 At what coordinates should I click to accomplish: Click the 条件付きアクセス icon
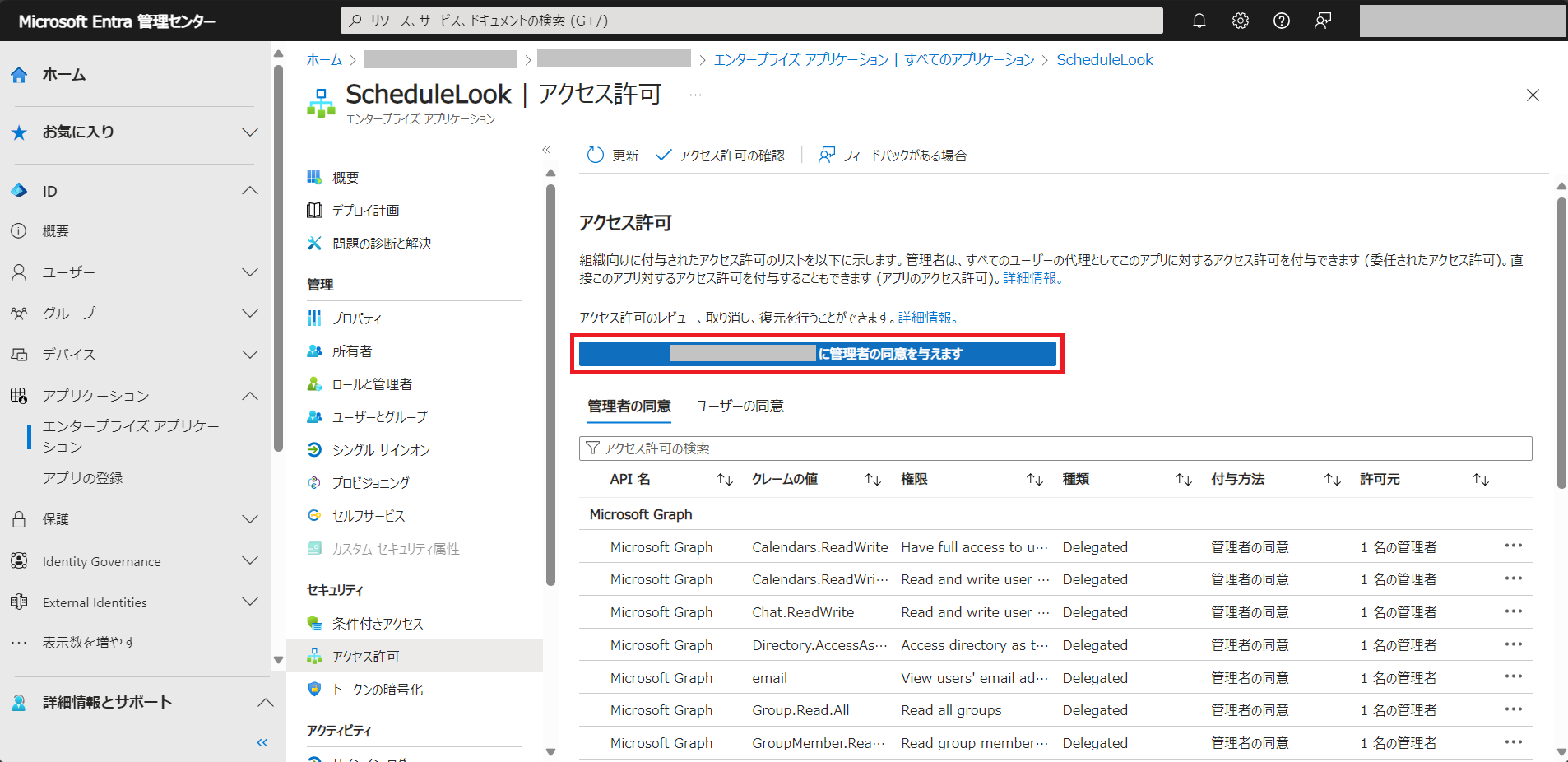314,624
